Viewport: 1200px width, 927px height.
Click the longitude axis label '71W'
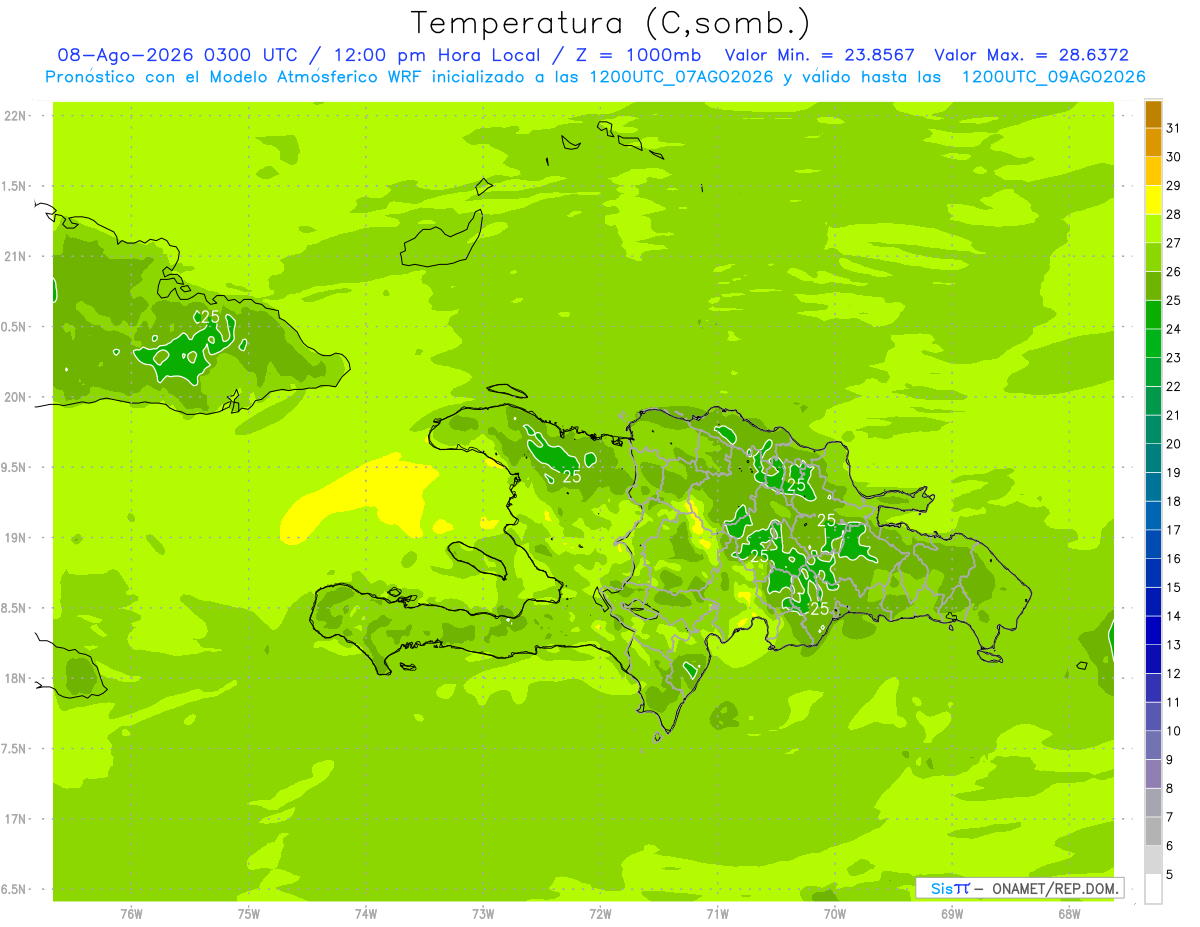click(x=717, y=914)
